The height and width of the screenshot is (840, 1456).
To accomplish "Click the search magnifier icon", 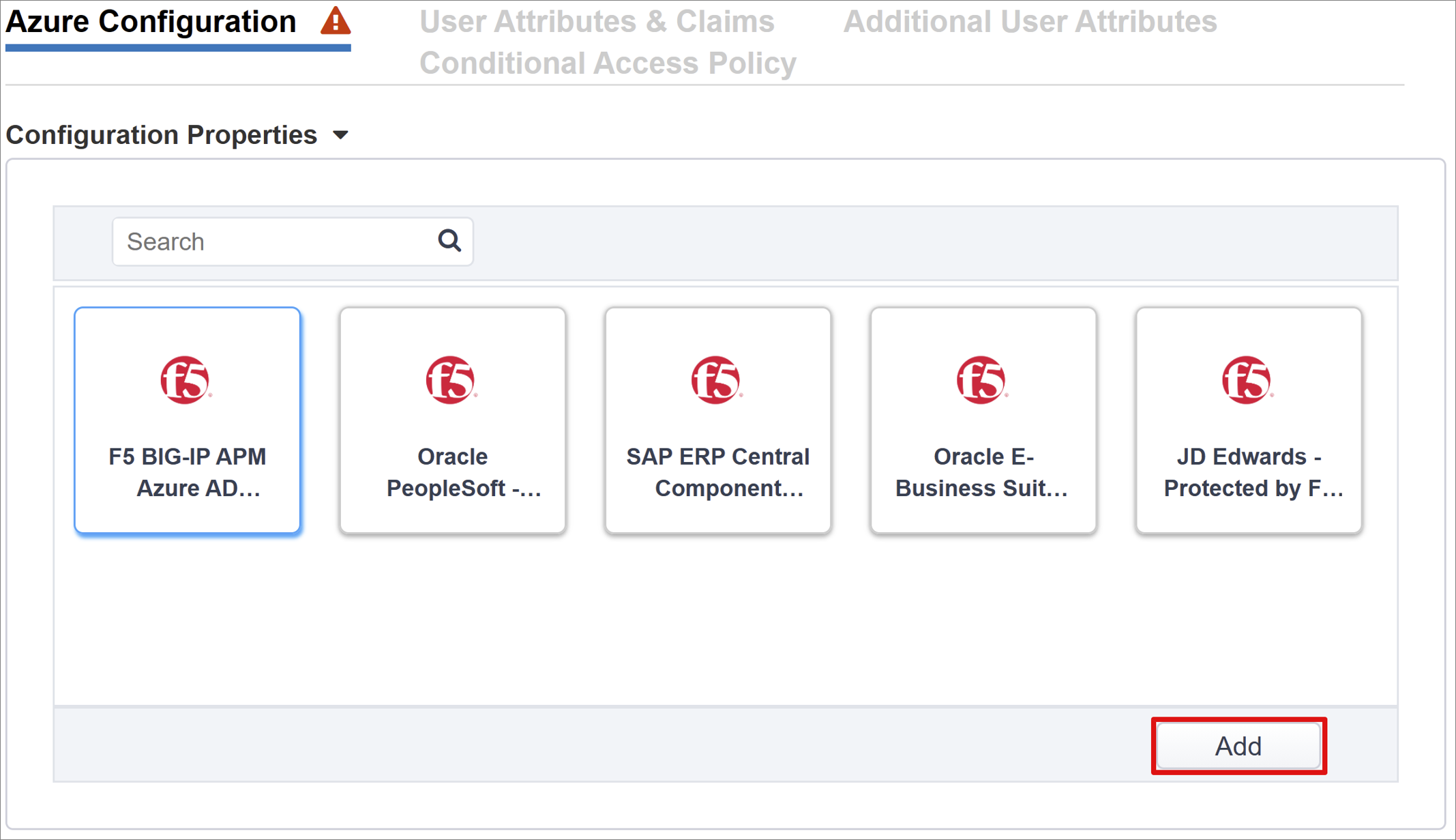I will [448, 241].
